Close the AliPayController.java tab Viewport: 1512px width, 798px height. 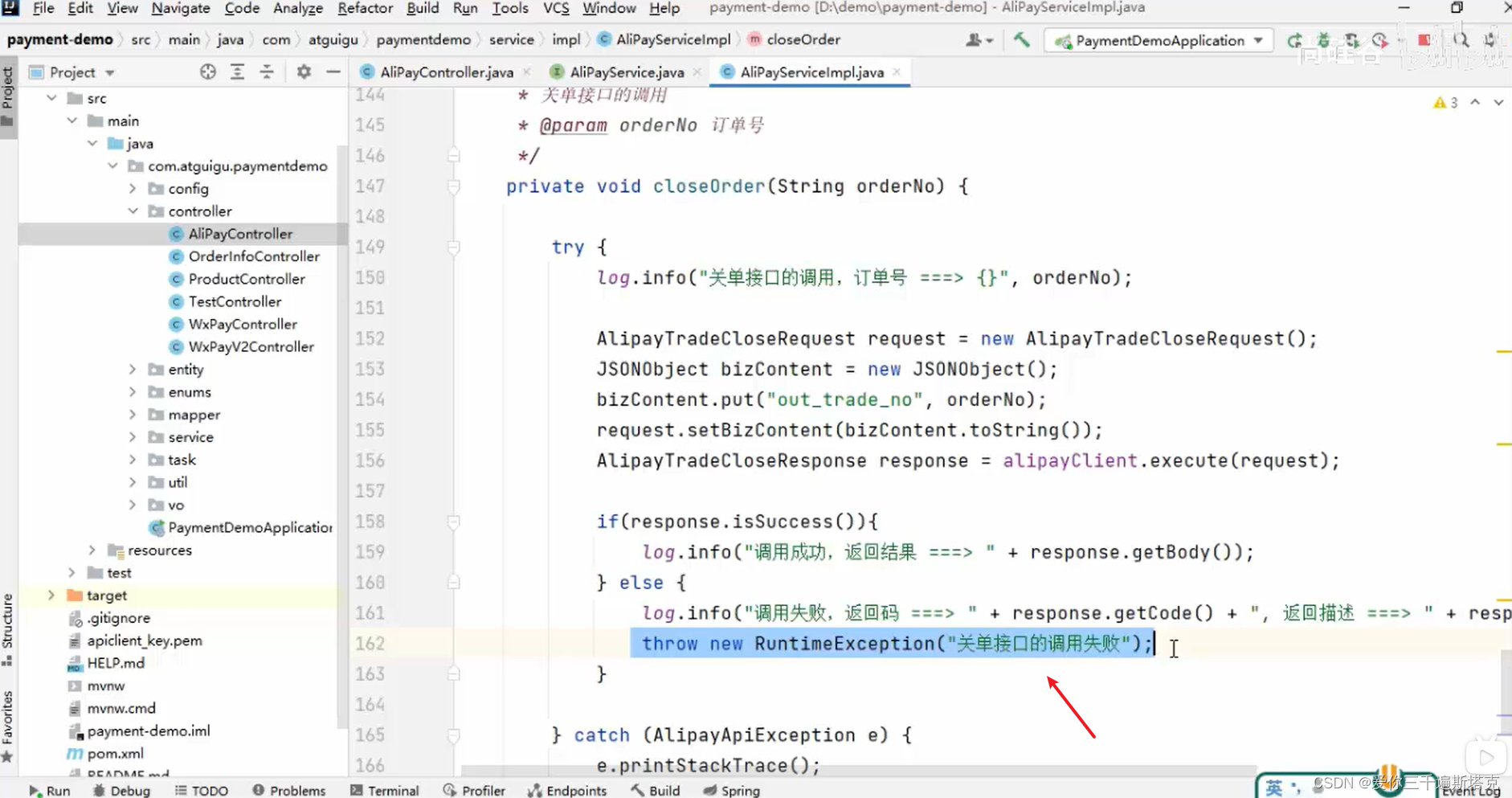coord(527,72)
